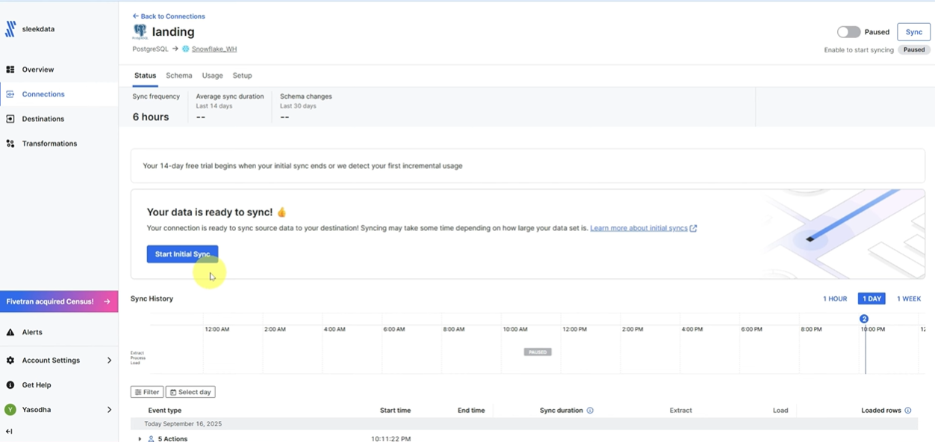Click the Today September 16, 2025 row
This screenshot has height=442, width=936.
(x=524, y=423)
